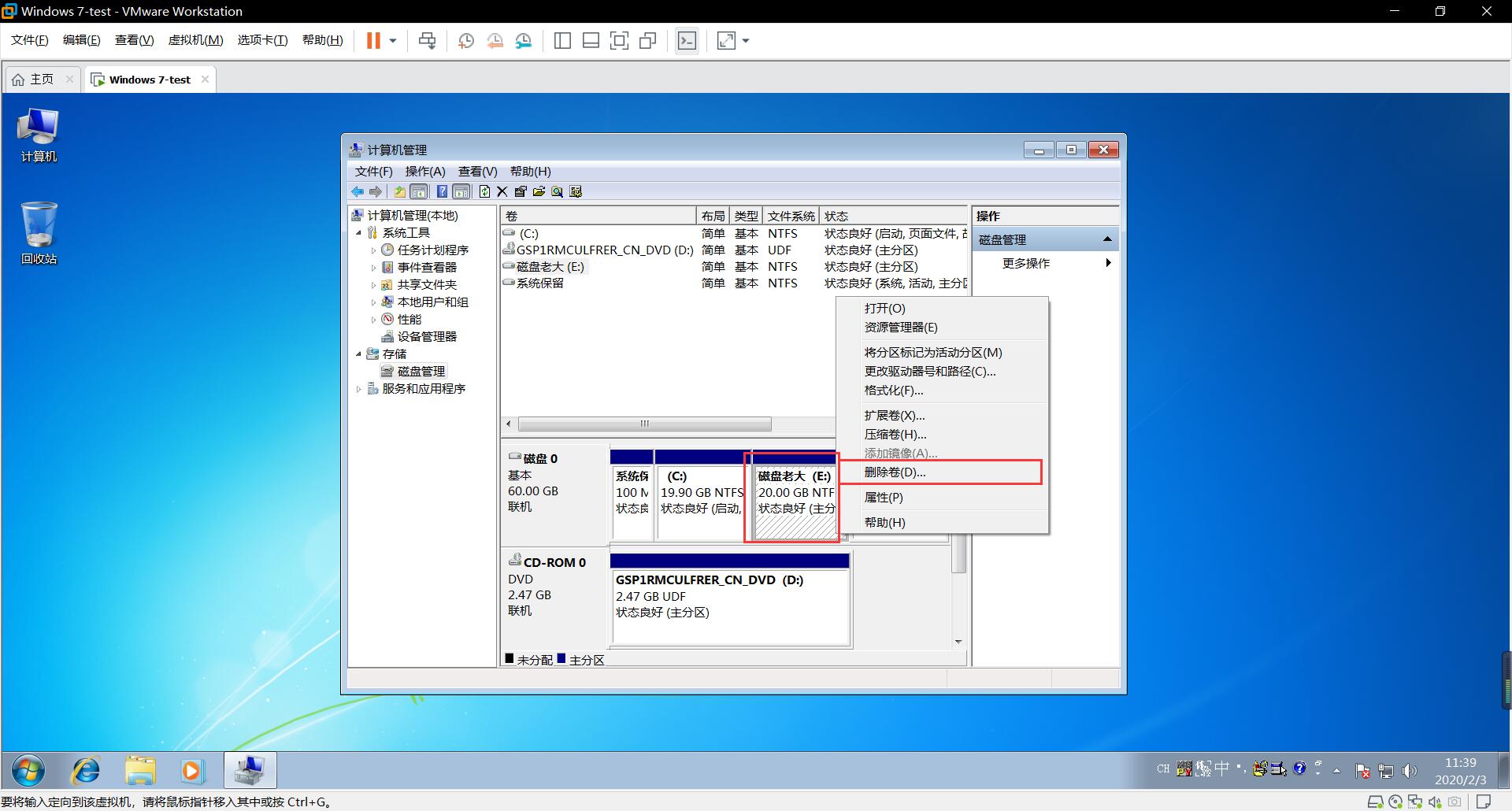1512x811 pixels.
Task: Enter VMware full screen mode
Action: (619, 40)
